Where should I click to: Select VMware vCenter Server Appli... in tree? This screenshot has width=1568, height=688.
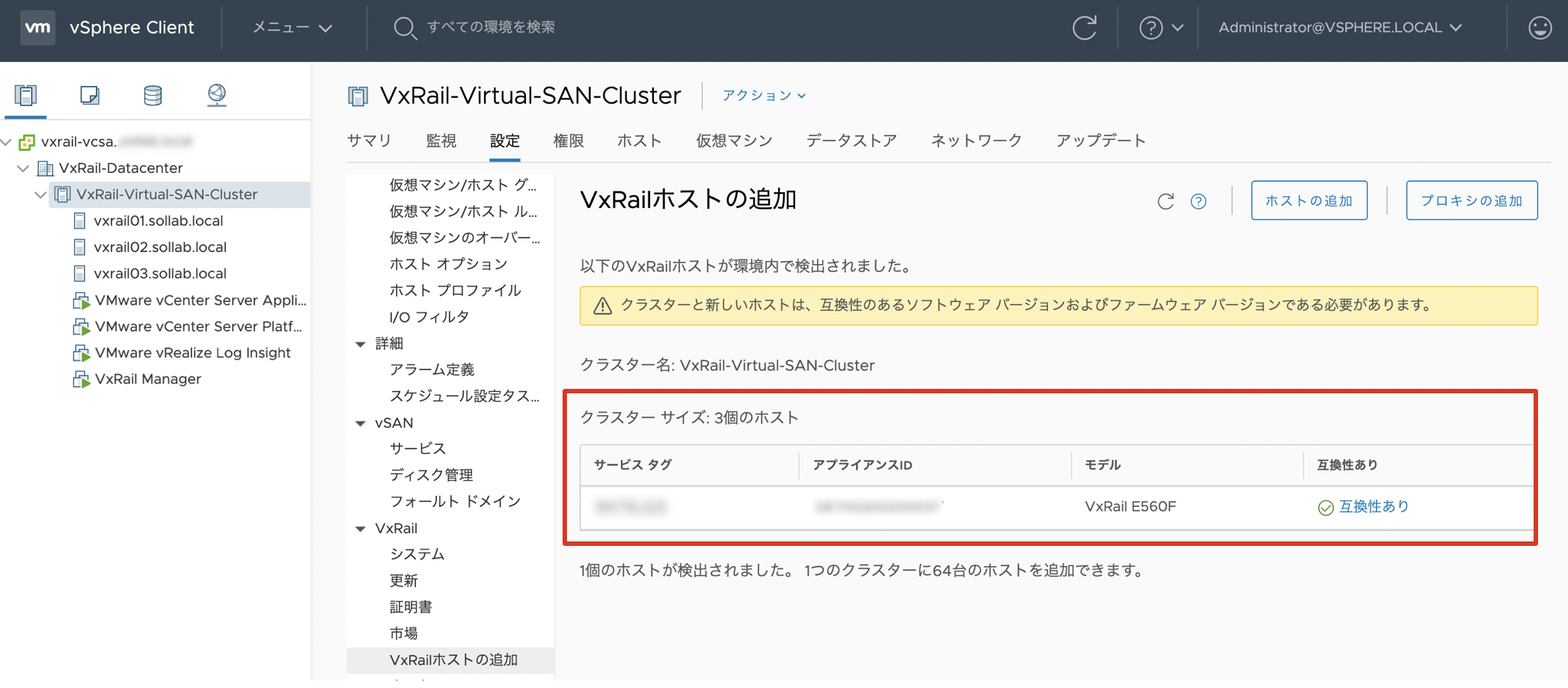pyautogui.click(x=200, y=300)
